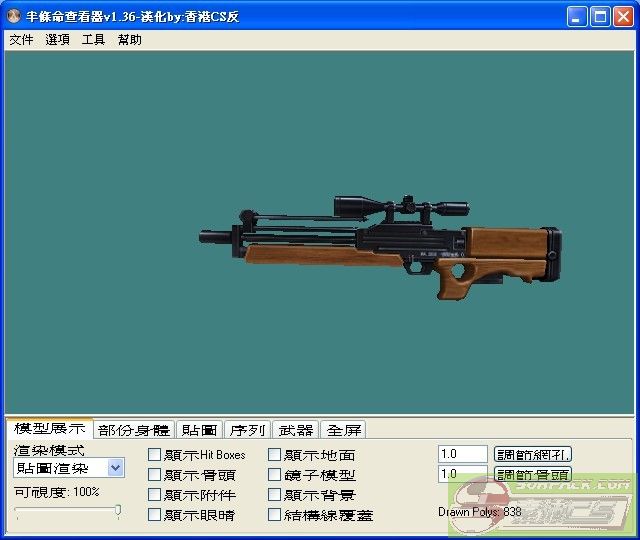Open the 文件 menu
640x540 pixels.
[x=21, y=40]
